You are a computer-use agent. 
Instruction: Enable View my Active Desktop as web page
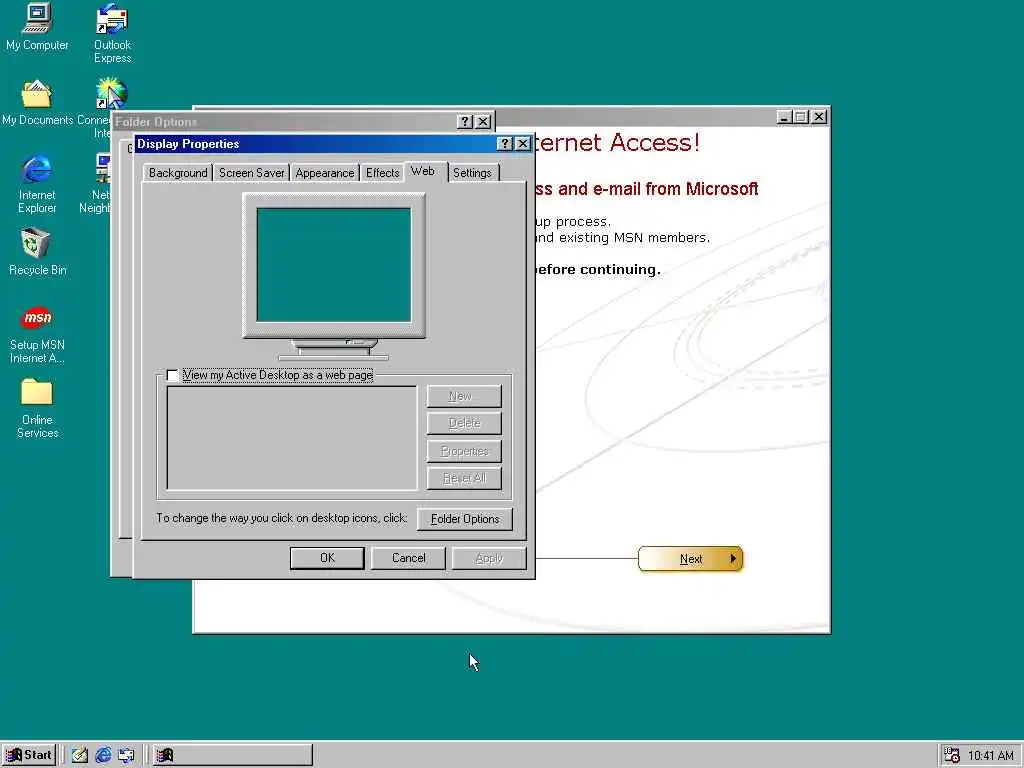[172, 376]
